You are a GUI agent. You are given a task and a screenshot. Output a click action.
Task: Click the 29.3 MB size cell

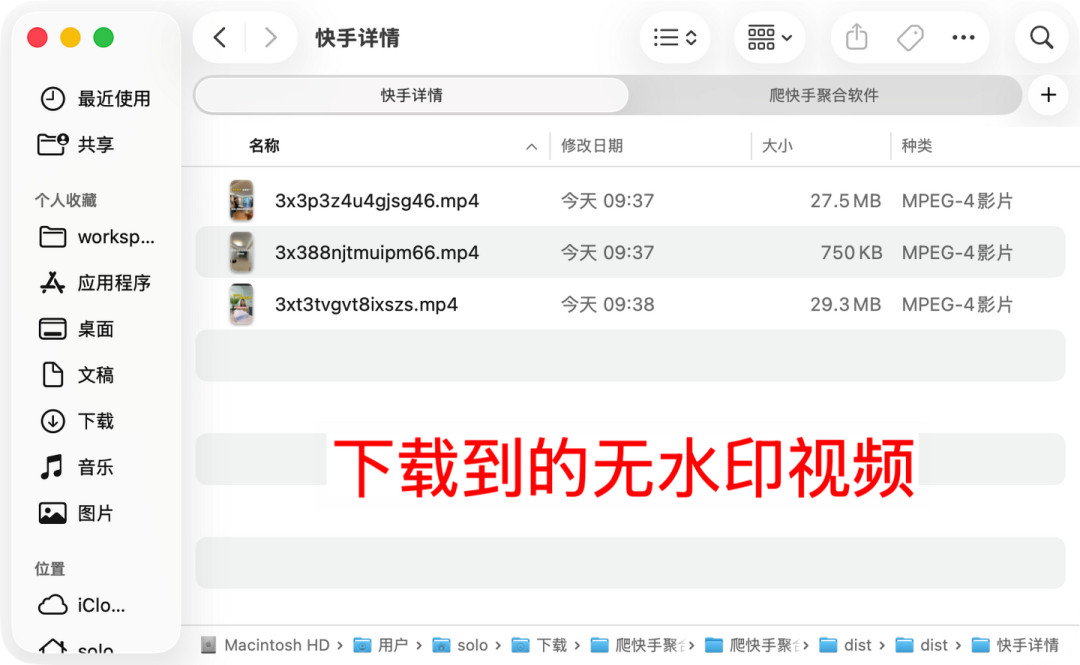(845, 304)
